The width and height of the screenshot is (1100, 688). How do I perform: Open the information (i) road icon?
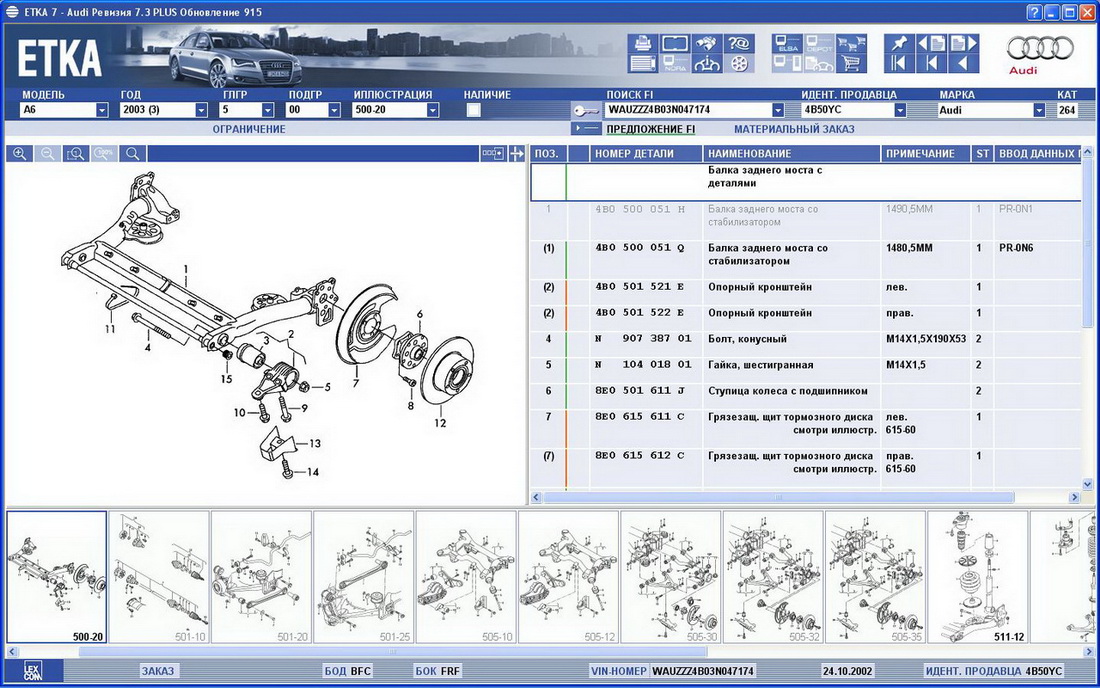click(706, 64)
